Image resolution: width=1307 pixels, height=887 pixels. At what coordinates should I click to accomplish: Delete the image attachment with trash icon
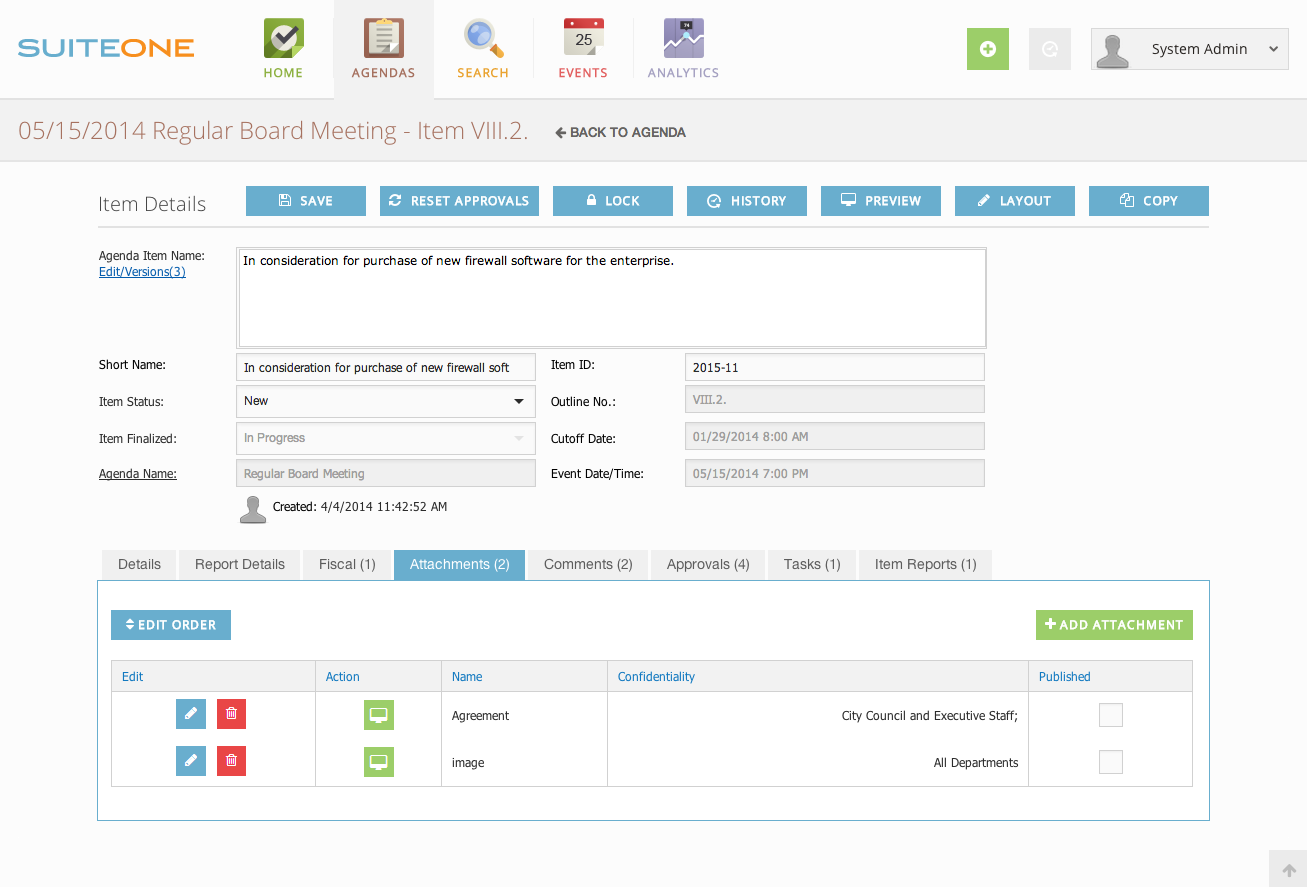(231, 762)
